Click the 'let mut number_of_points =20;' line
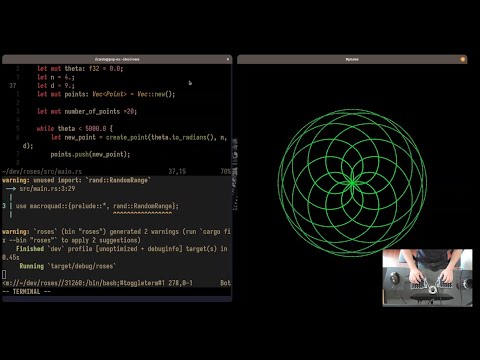480x360 pixels. [x=87, y=111]
